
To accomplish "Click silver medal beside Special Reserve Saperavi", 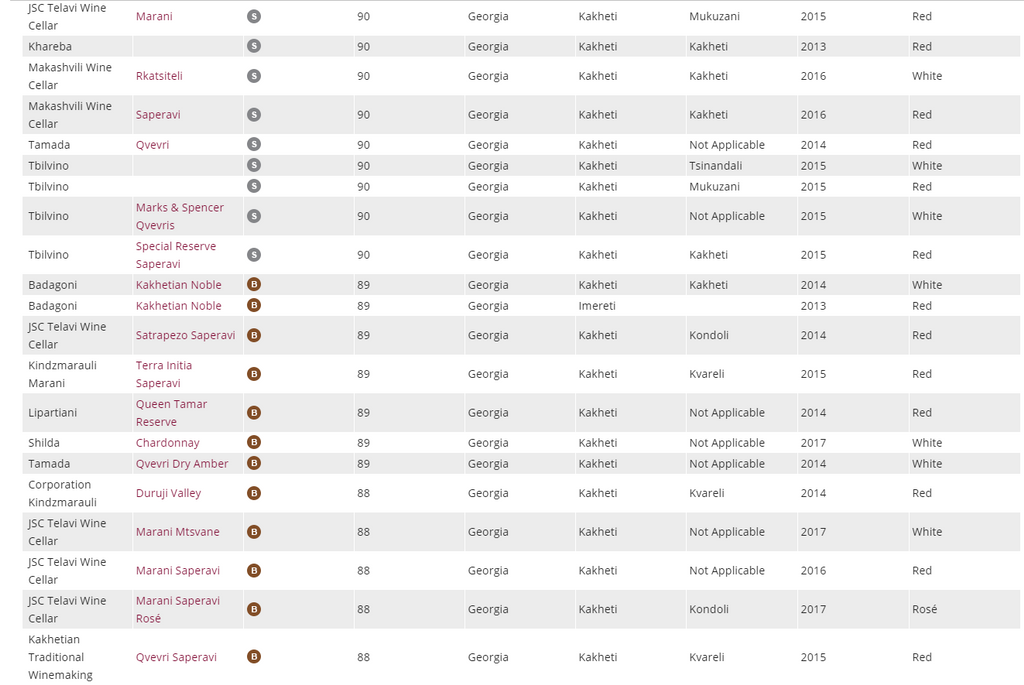I will click(254, 255).
